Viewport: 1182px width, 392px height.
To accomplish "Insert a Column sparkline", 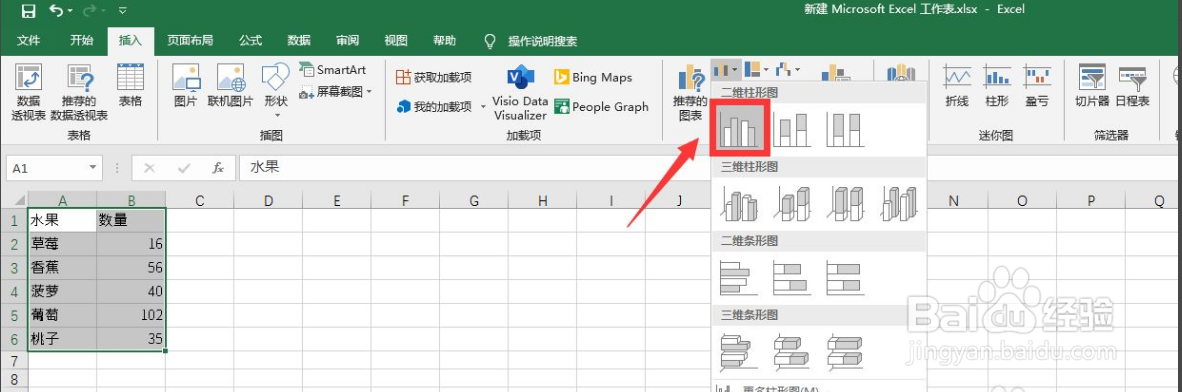I will click(x=997, y=84).
